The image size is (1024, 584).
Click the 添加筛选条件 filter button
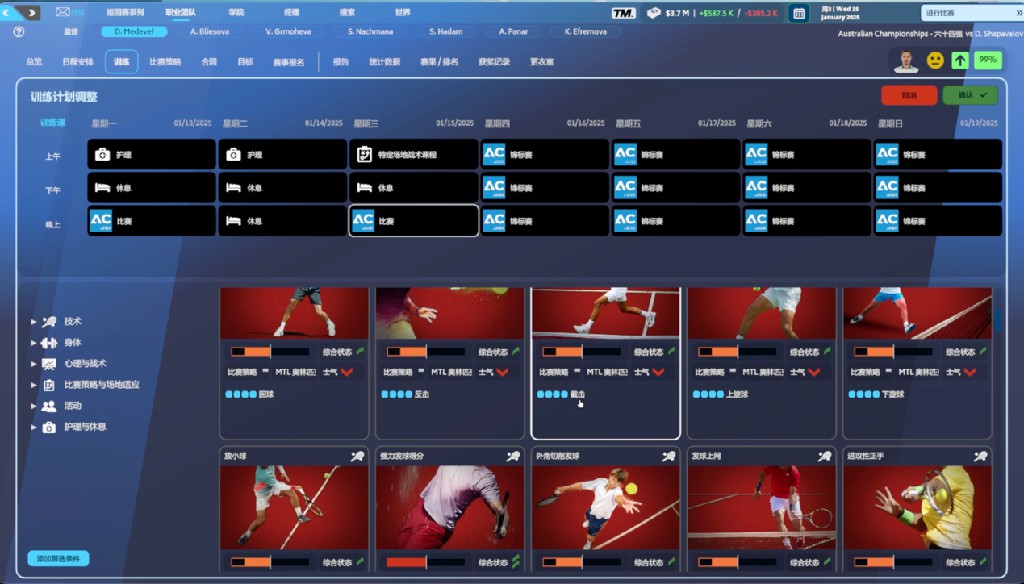click(x=59, y=558)
